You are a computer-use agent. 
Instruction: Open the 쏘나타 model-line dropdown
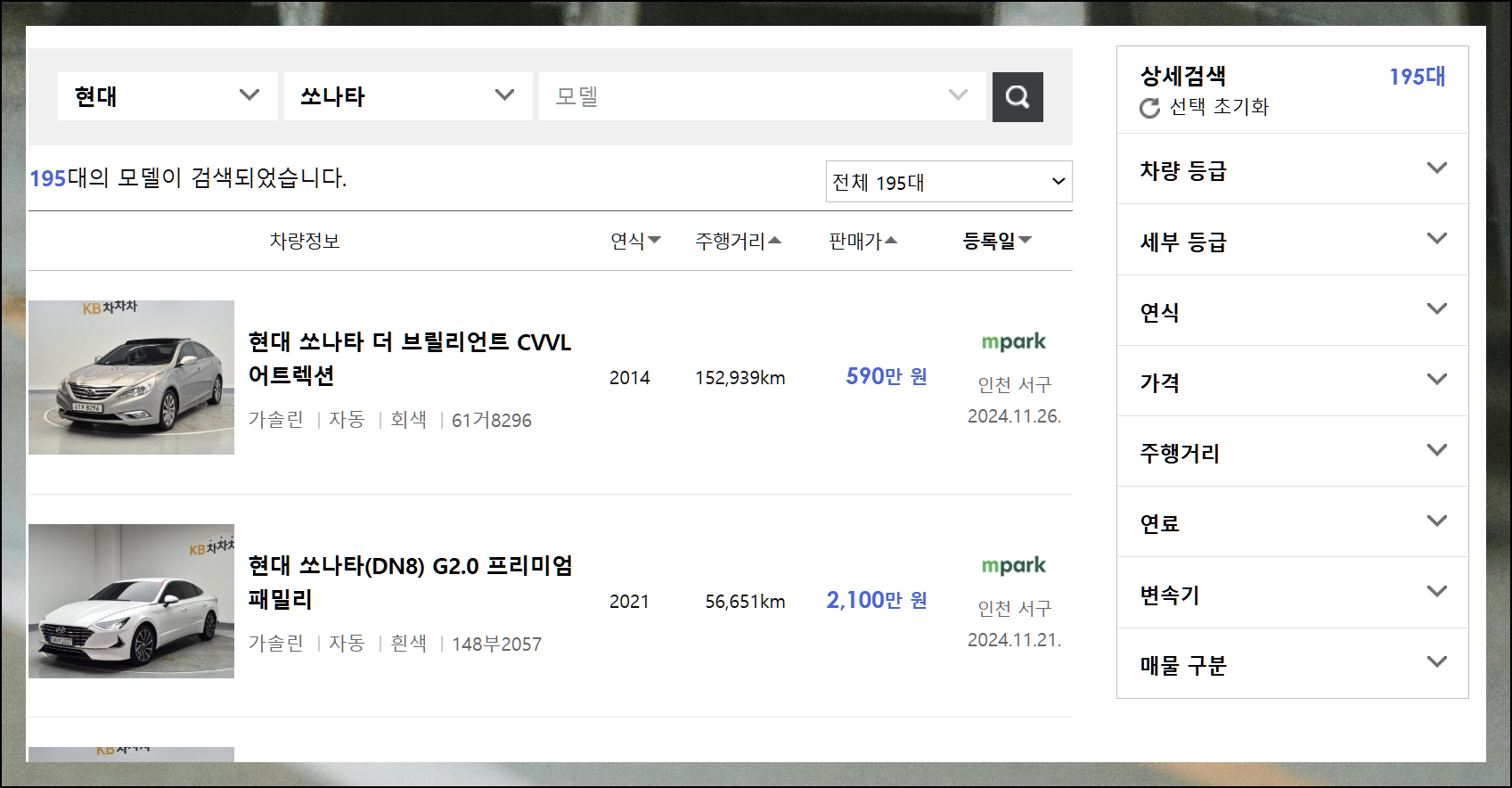[x=408, y=96]
